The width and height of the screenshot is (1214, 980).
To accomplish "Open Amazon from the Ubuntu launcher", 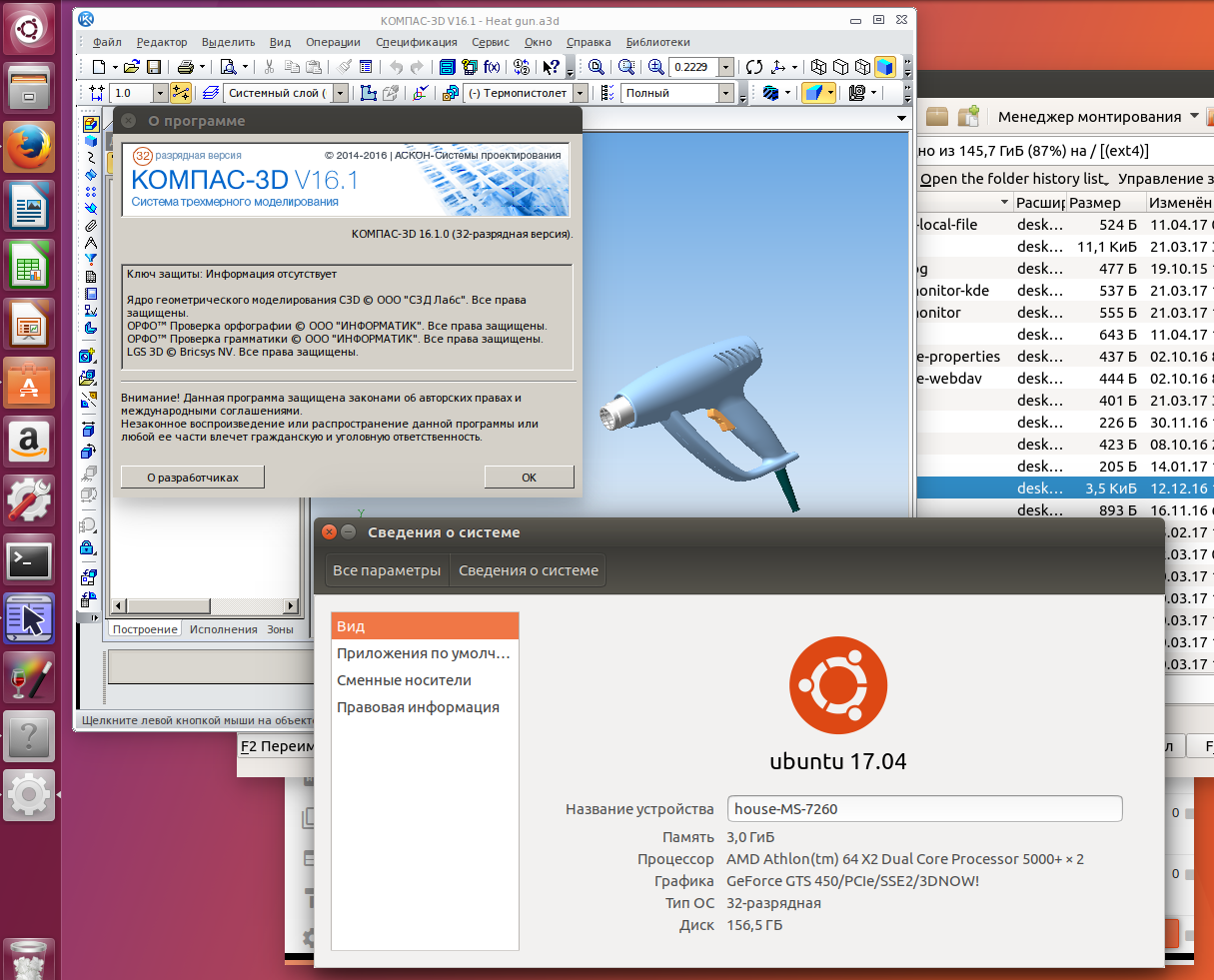I will (x=29, y=442).
